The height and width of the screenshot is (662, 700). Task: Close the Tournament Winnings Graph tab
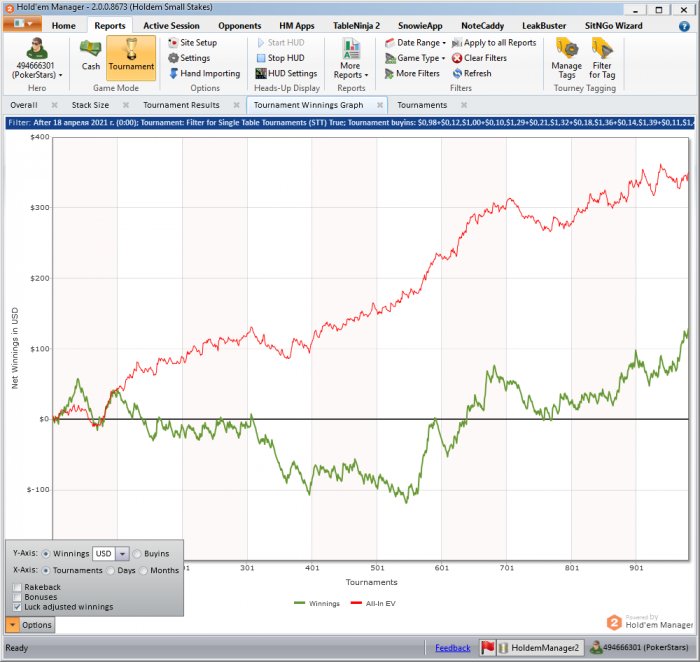pos(380,105)
